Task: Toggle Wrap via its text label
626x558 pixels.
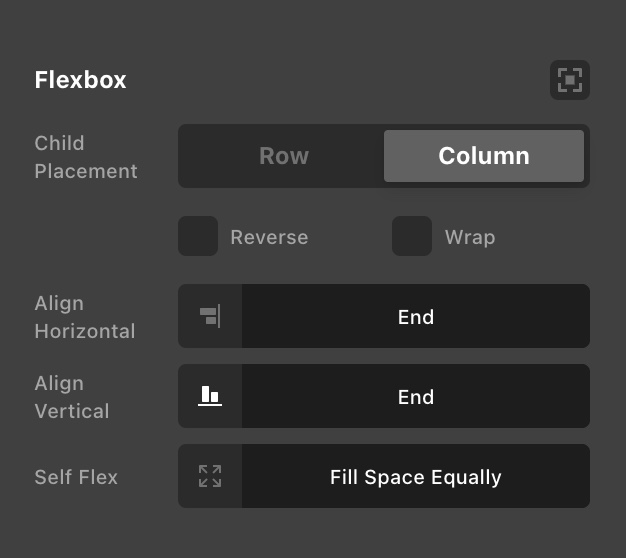Action: coord(470,237)
